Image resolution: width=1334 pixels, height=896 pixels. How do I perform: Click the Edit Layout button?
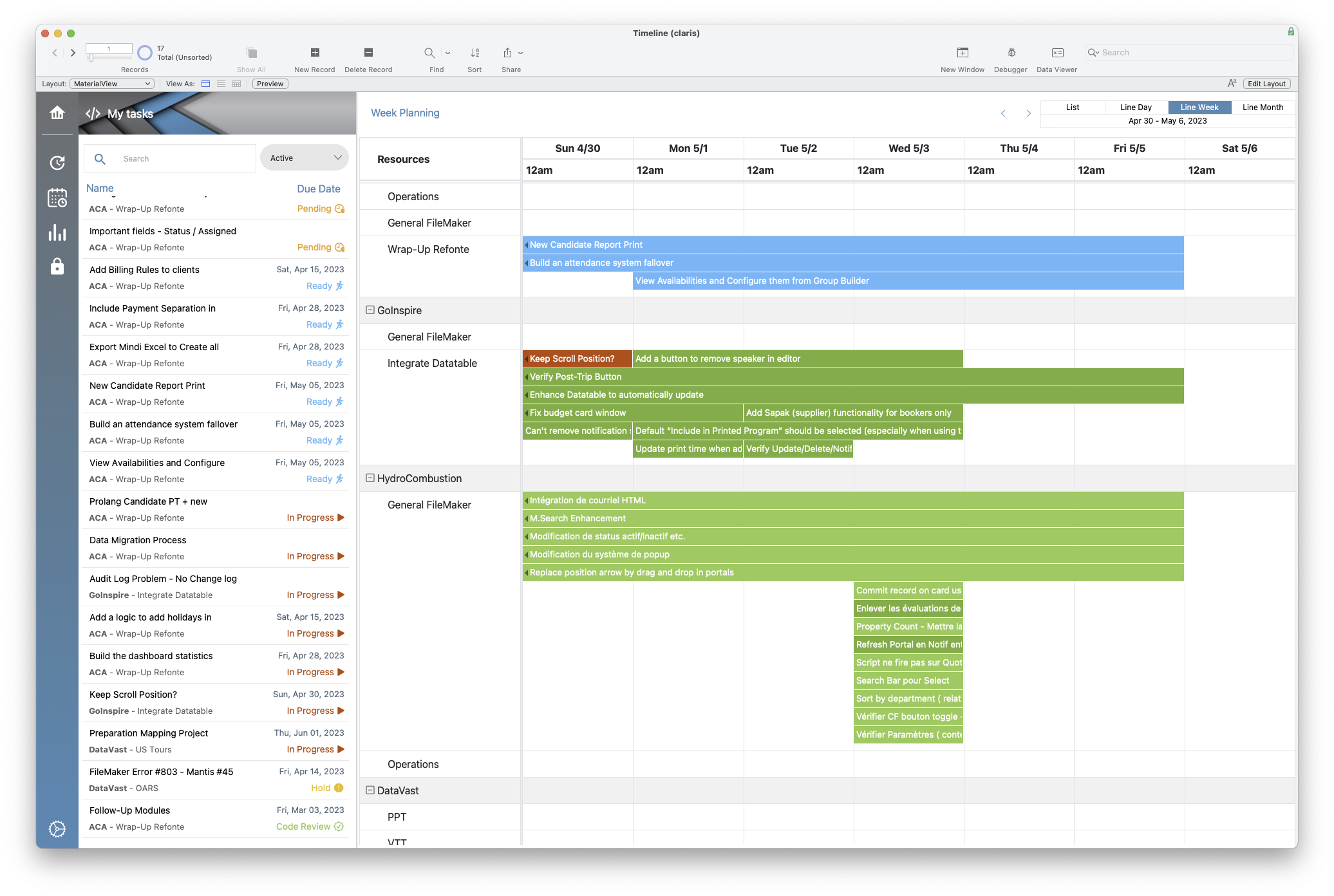pos(1266,84)
